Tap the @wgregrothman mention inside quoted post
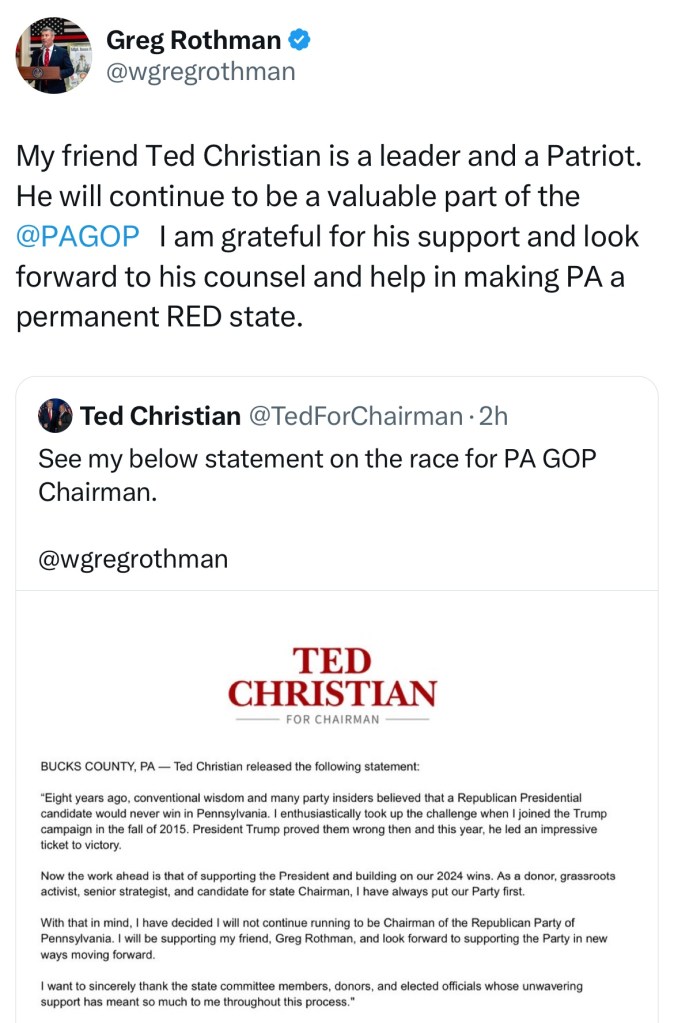 133,559
